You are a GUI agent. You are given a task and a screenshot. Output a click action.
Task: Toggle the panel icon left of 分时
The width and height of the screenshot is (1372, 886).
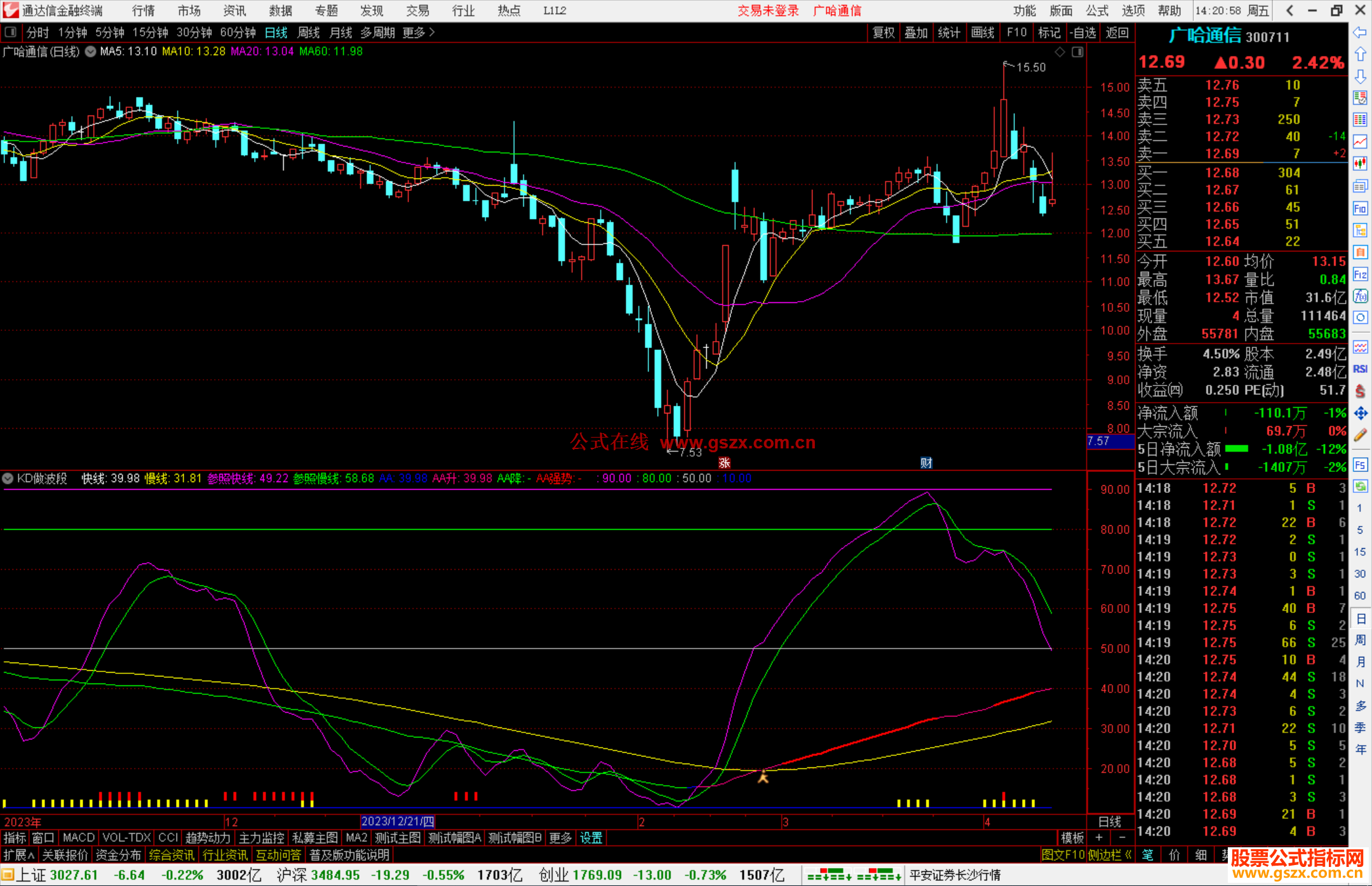tap(11, 32)
